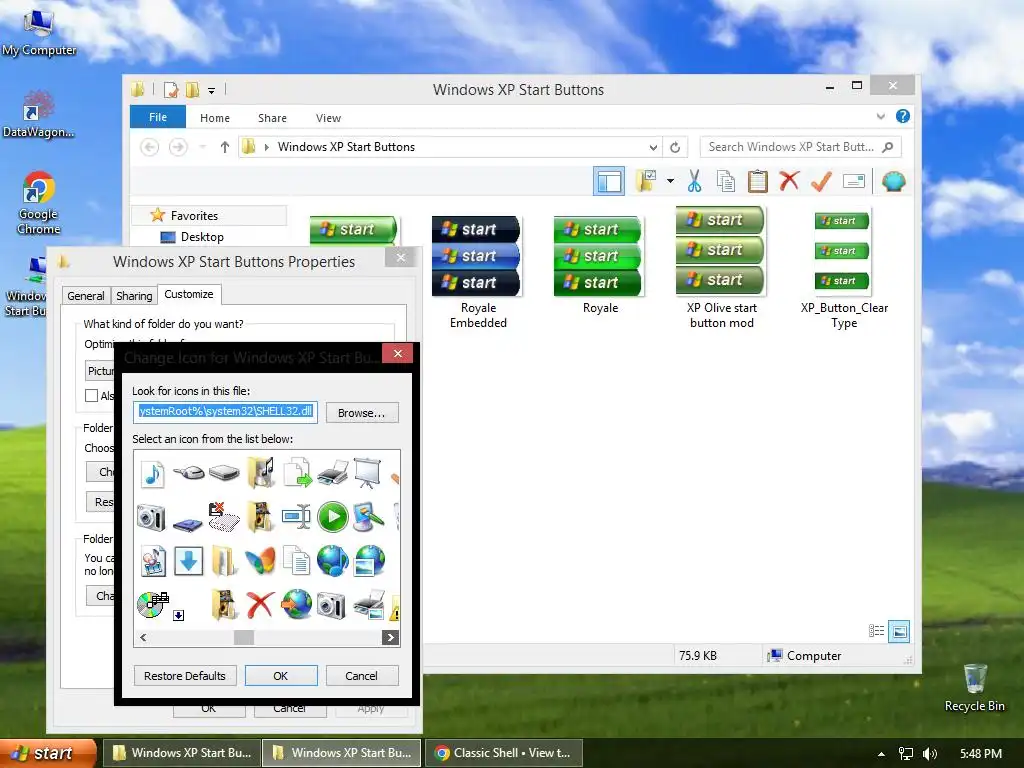The height and width of the screenshot is (768, 1024).
Task: Click Cut scissors icon in Explorer toolbar
Action: [694, 181]
